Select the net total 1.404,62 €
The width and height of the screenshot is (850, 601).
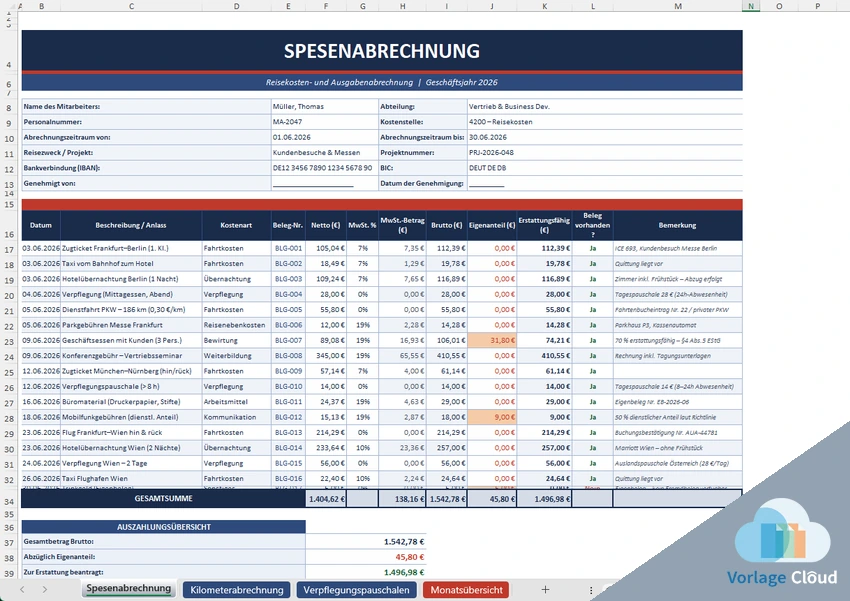point(326,499)
